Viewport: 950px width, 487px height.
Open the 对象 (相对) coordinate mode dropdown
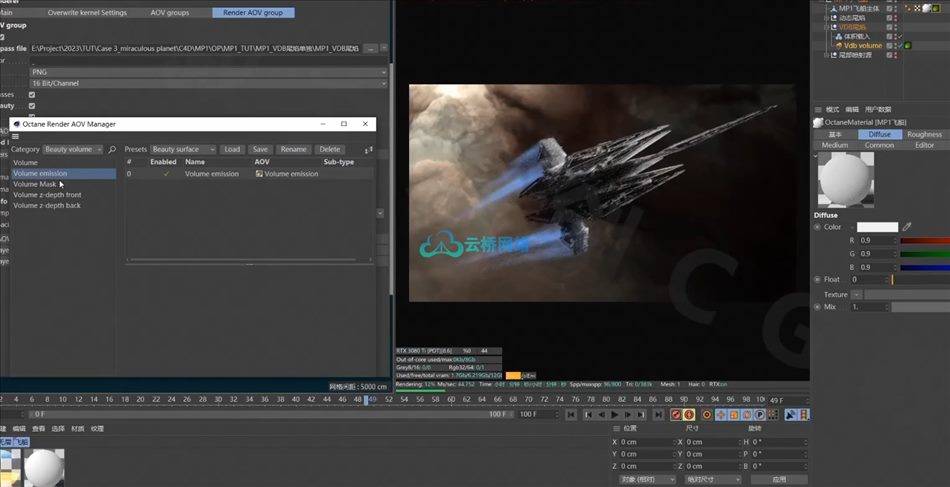[x=647, y=479]
